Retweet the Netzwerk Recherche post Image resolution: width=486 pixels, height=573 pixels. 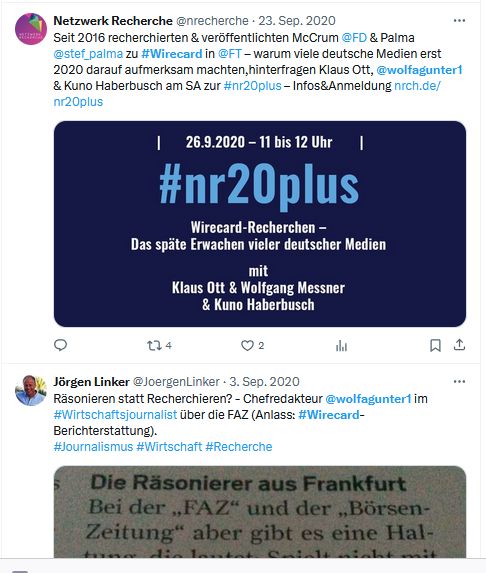[x=159, y=345]
